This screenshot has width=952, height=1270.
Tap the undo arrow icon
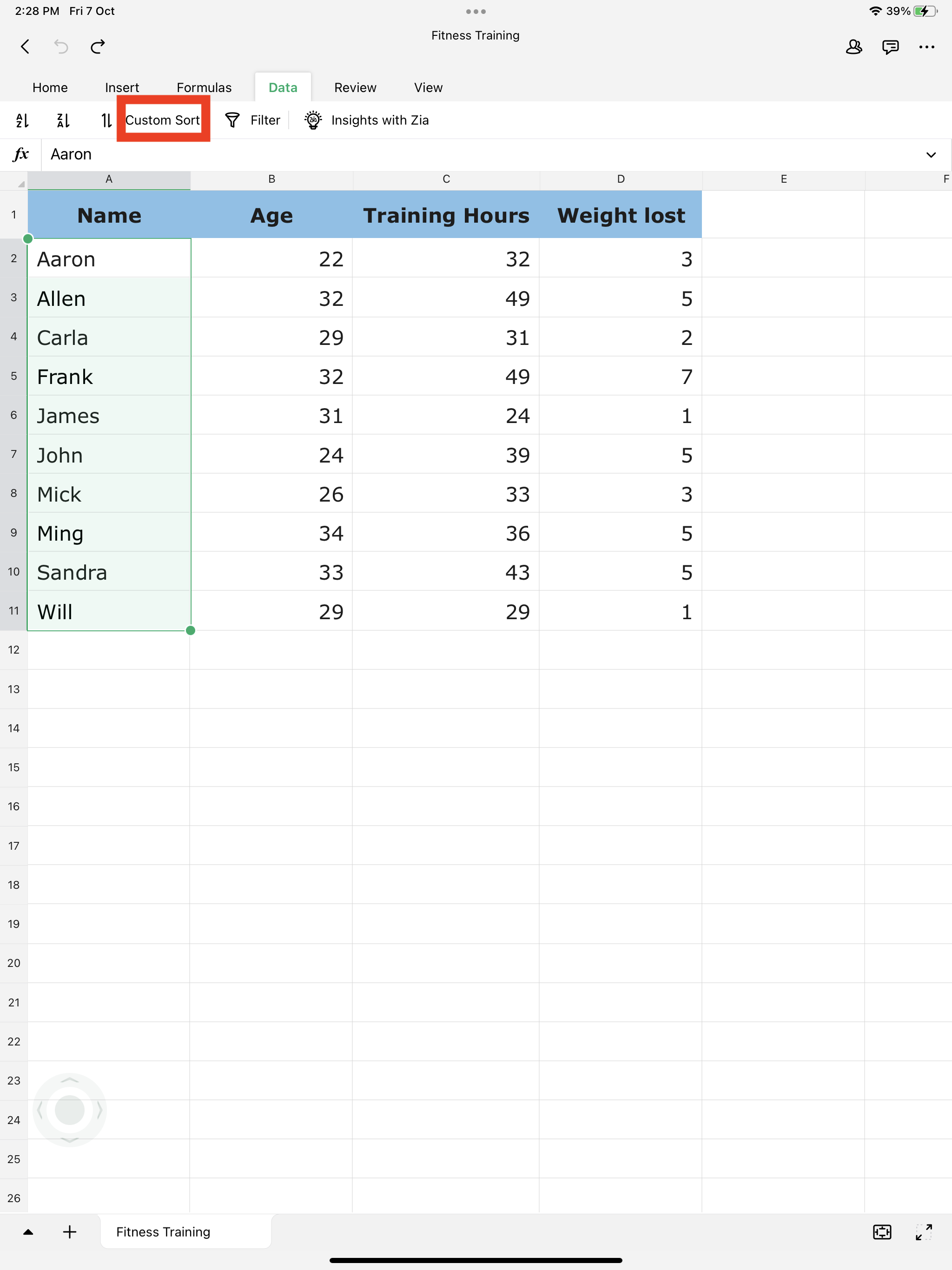pyautogui.click(x=61, y=46)
